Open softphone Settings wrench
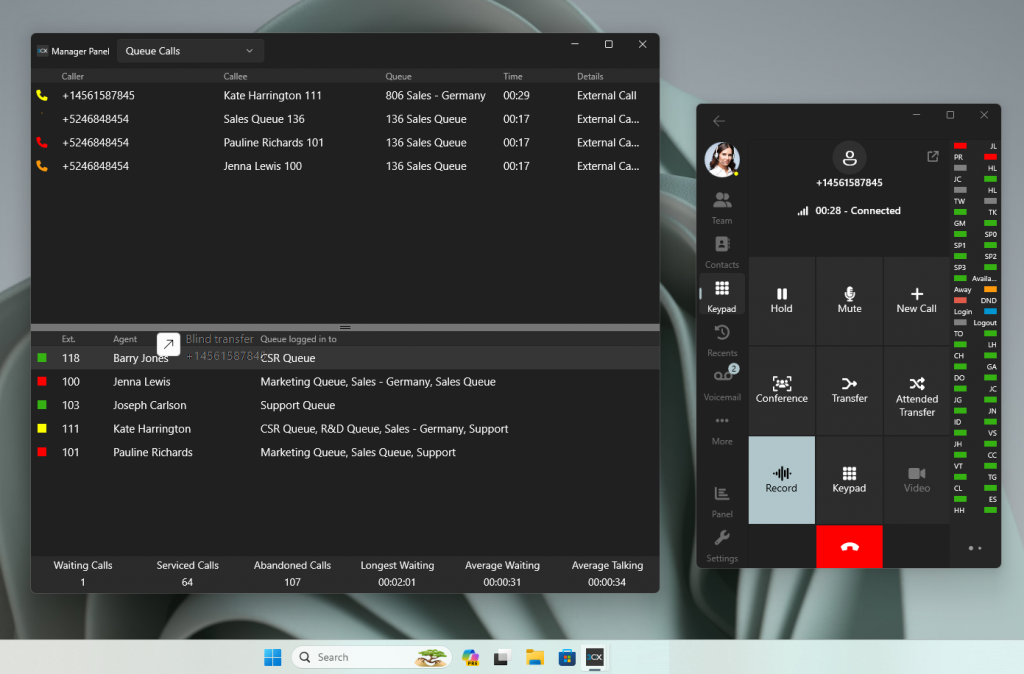Image resolution: width=1024 pixels, height=674 pixels. [x=722, y=546]
